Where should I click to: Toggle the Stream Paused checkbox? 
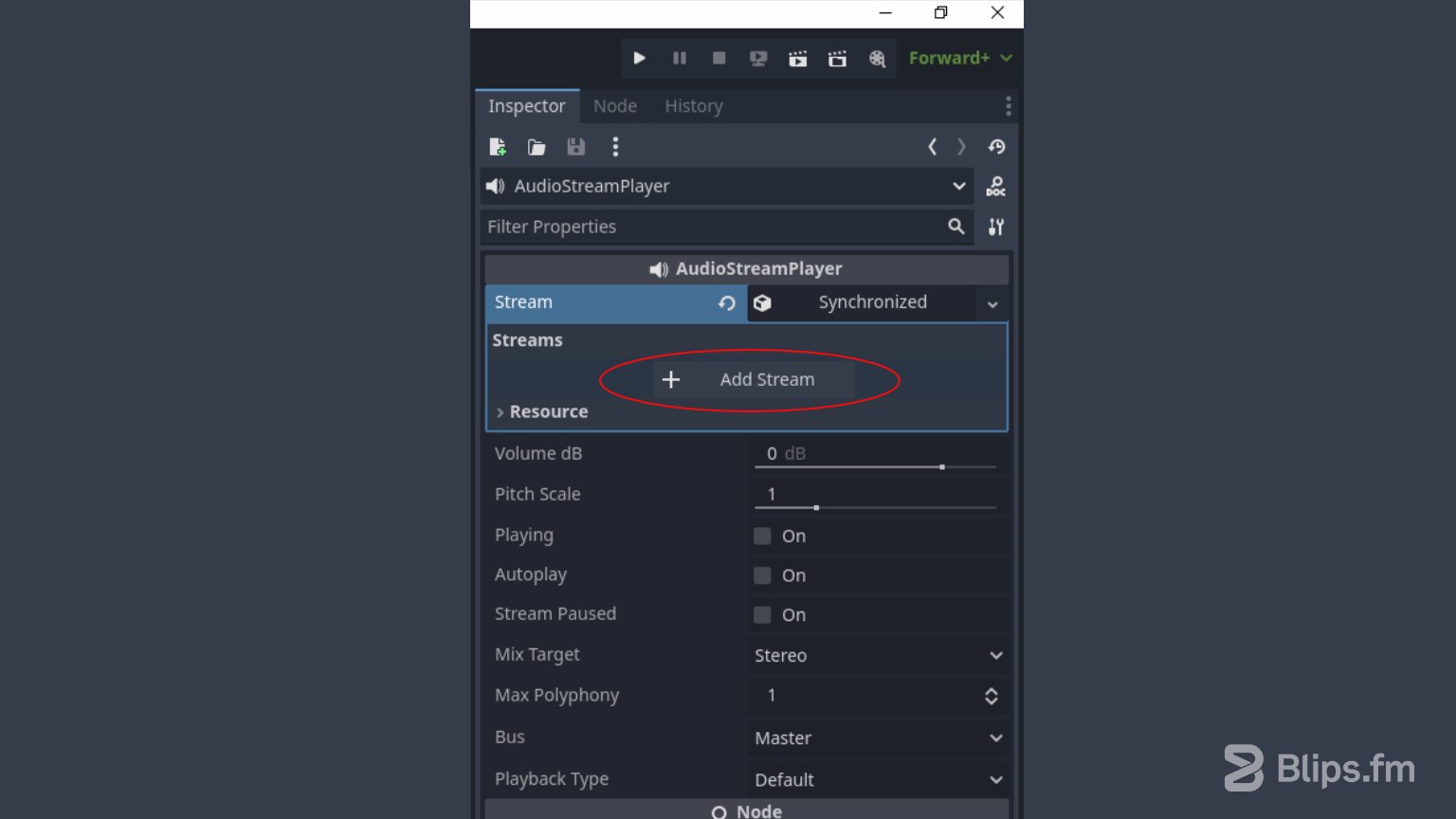[762, 614]
